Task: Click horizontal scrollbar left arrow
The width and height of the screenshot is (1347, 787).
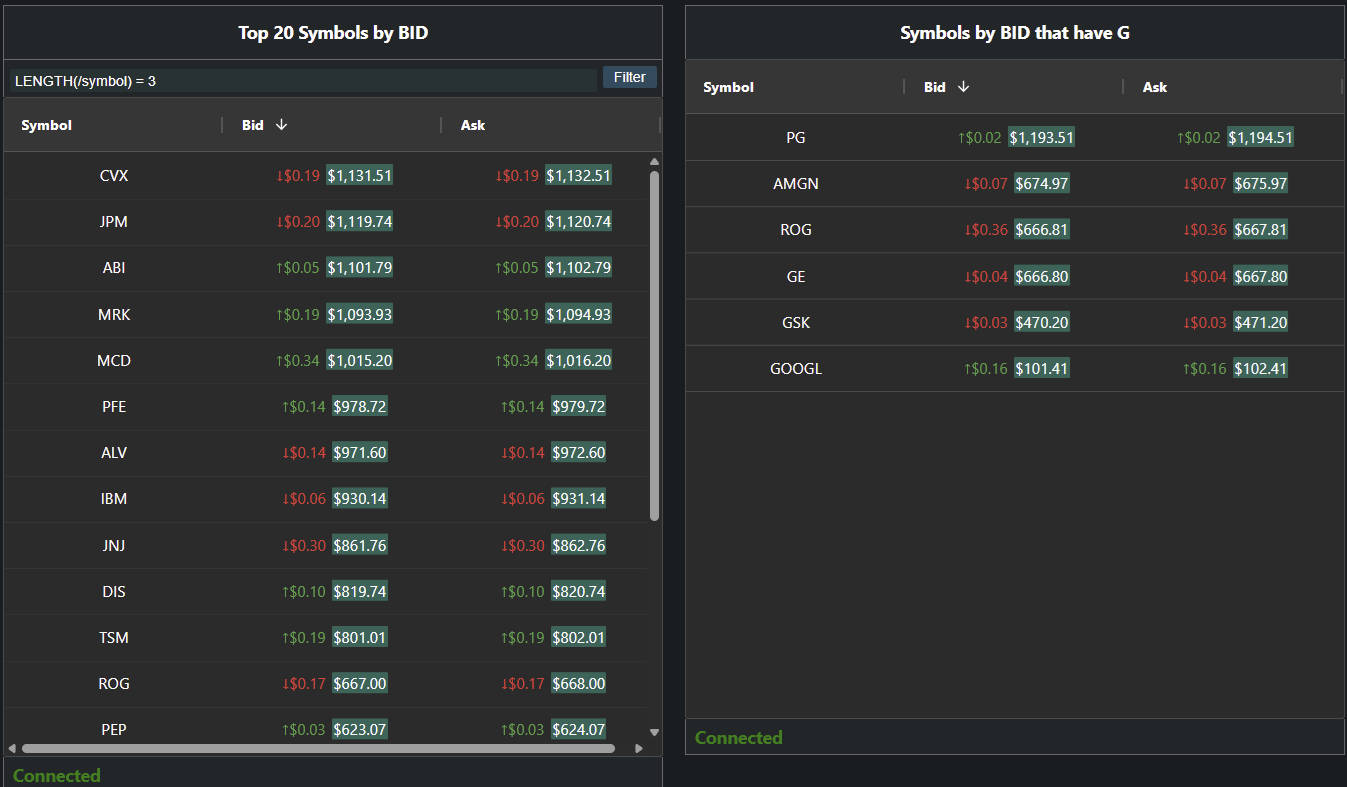Action: pyautogui.click(x=12, y=748)
